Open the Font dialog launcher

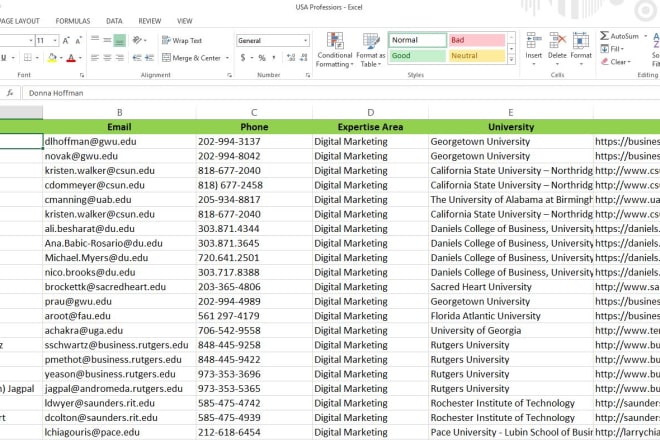82,75
